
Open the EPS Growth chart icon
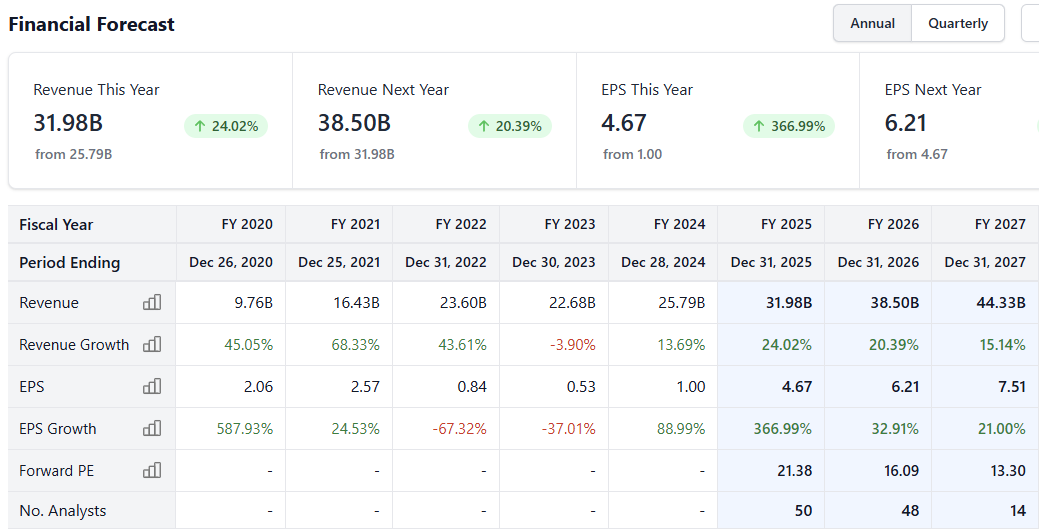(x=152, y=428)
